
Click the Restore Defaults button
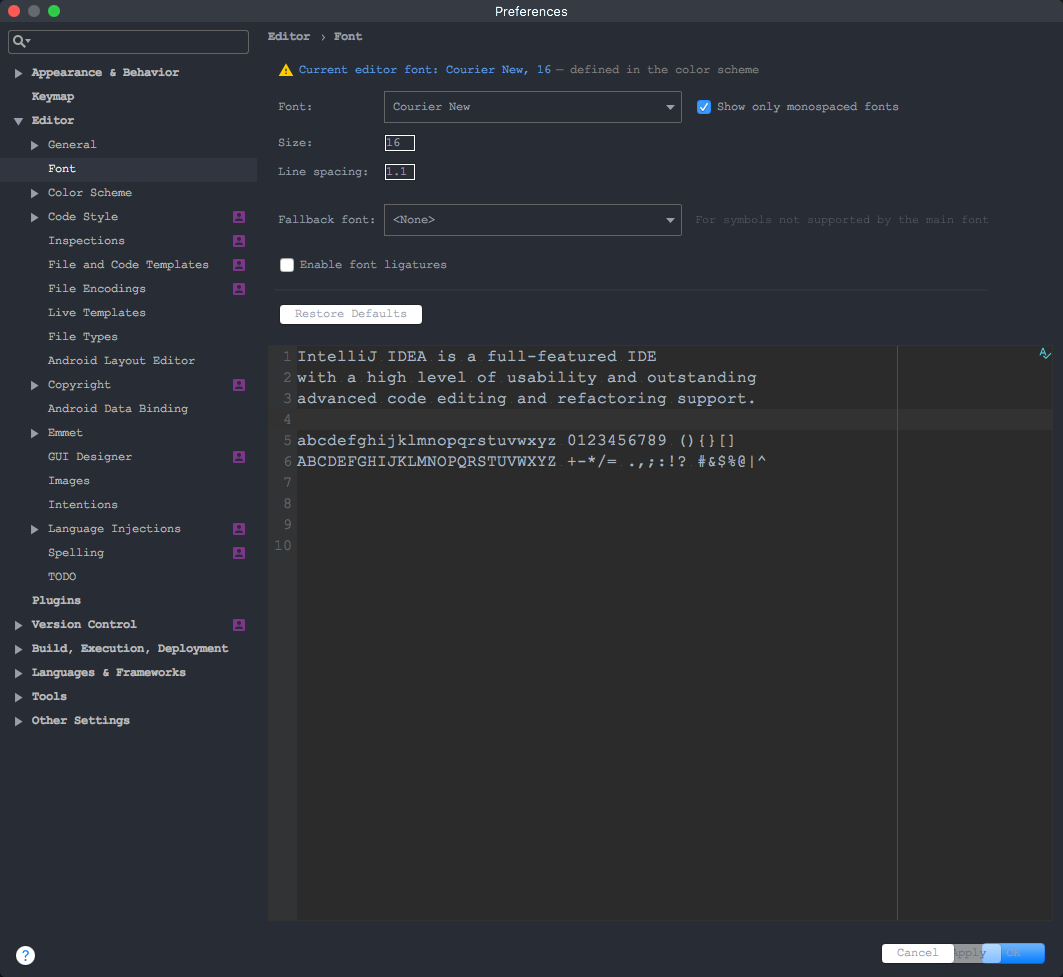(x=350, y=314)
